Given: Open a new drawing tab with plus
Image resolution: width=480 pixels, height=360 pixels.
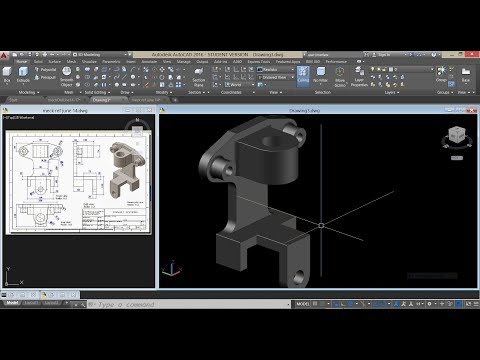Looking at the screenshot, I should [x=175, y=100].
